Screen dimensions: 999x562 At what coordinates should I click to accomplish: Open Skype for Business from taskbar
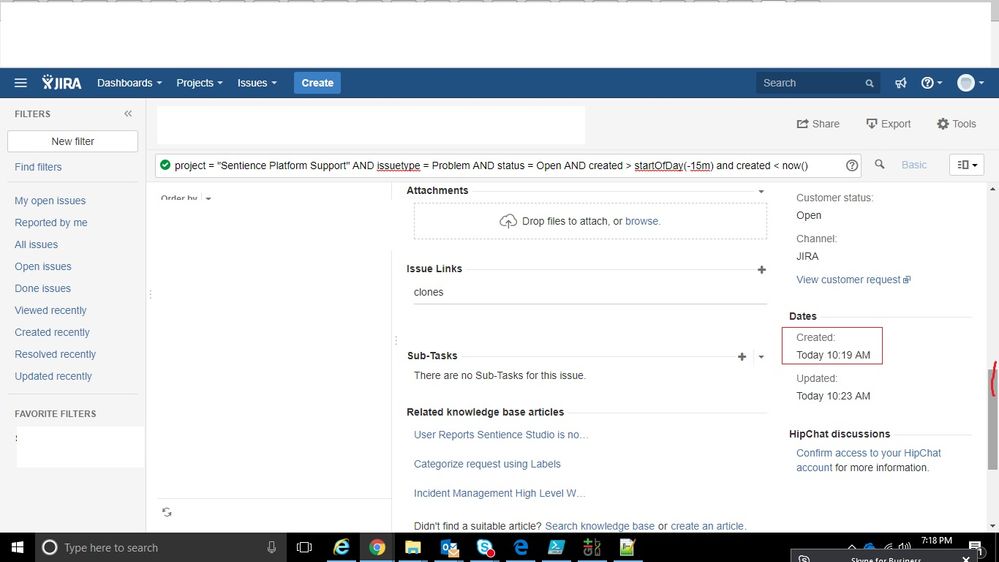[x=485, y=547]
